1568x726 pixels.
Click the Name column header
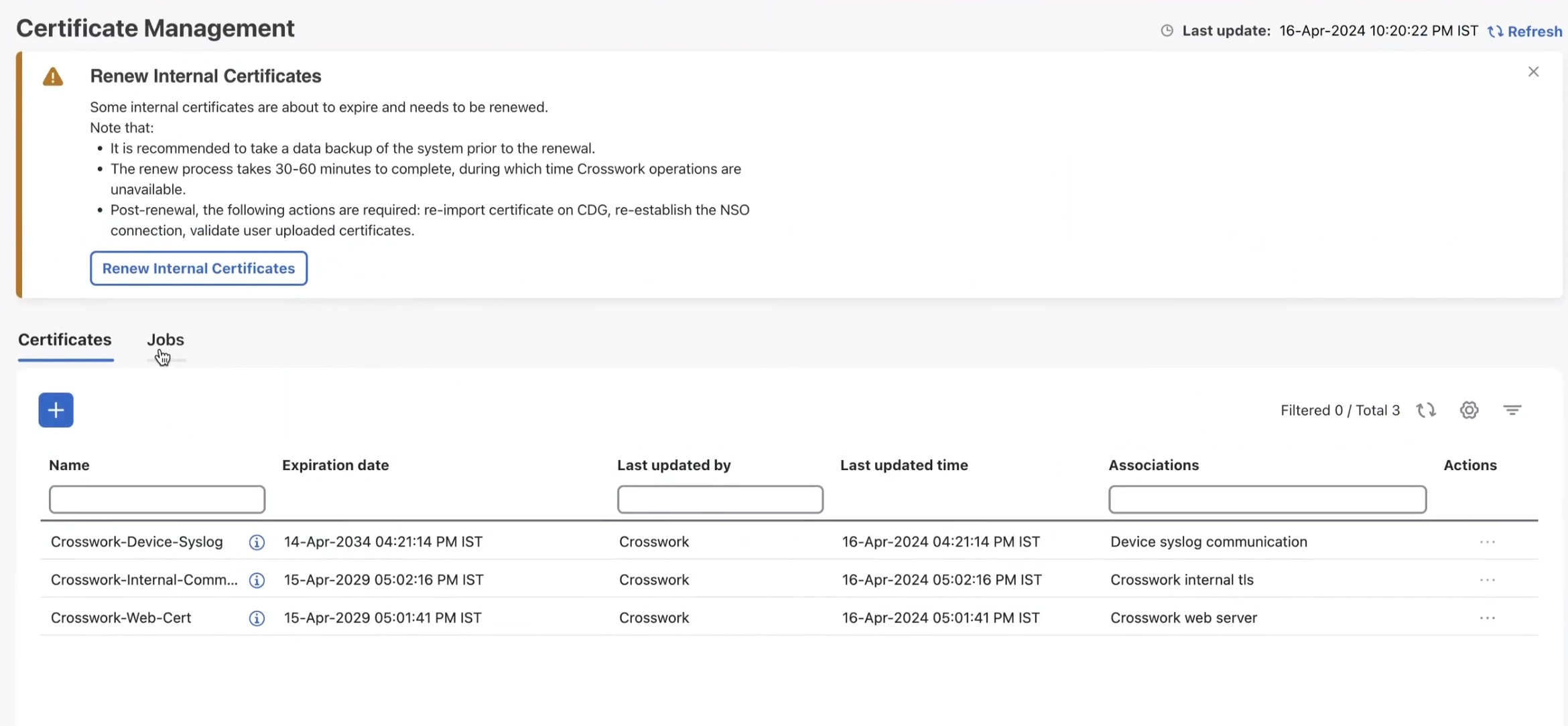tap(69, 465)
